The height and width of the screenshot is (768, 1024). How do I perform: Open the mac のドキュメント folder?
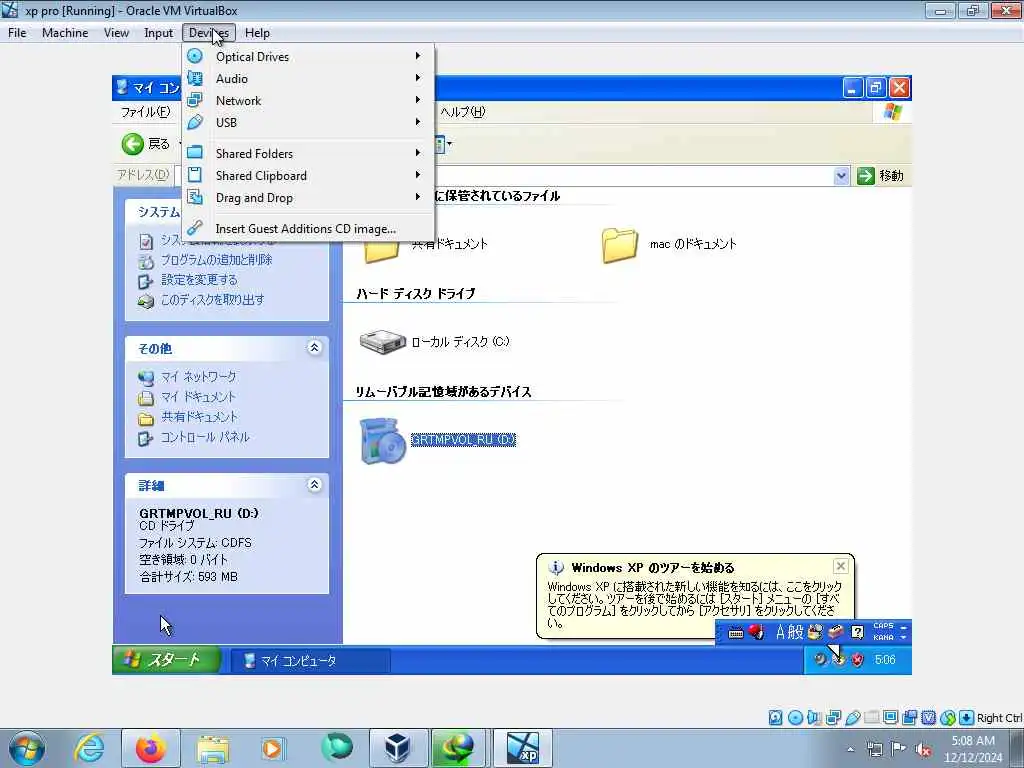tap(669, 244)
